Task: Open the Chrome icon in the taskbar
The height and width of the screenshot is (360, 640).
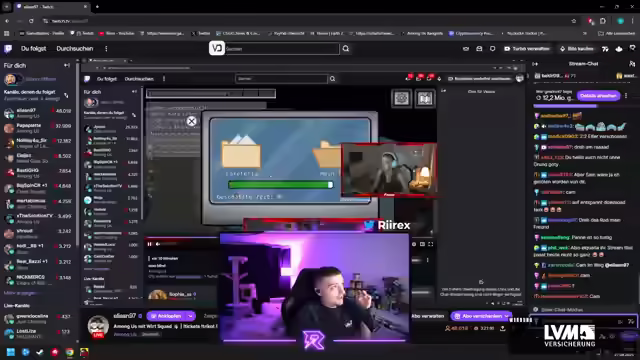Action: [69, 352]
